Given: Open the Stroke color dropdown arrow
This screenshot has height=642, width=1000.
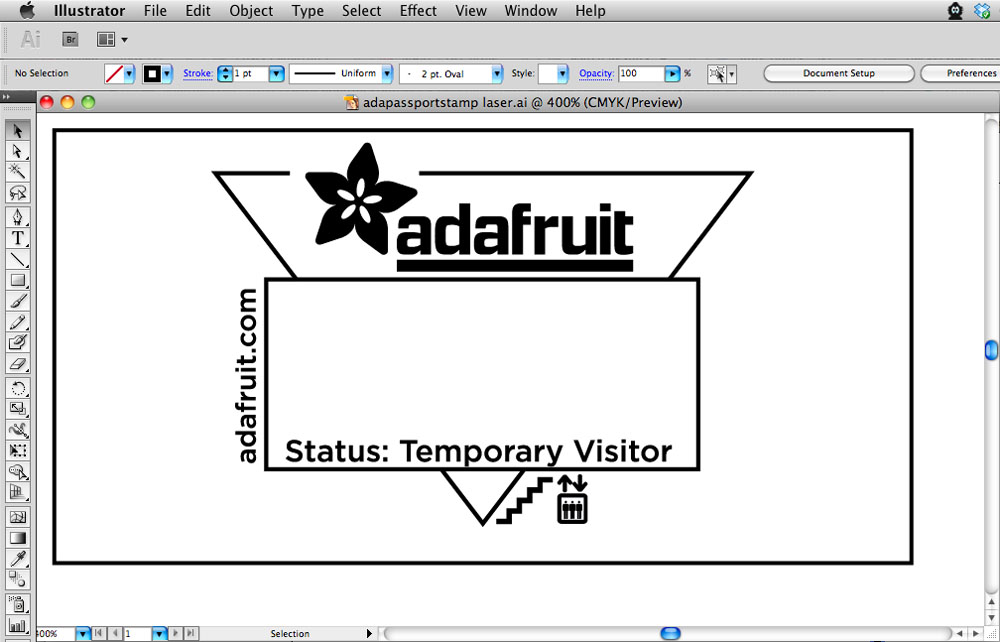Looking at the screenshot, I should pos(167,74).
